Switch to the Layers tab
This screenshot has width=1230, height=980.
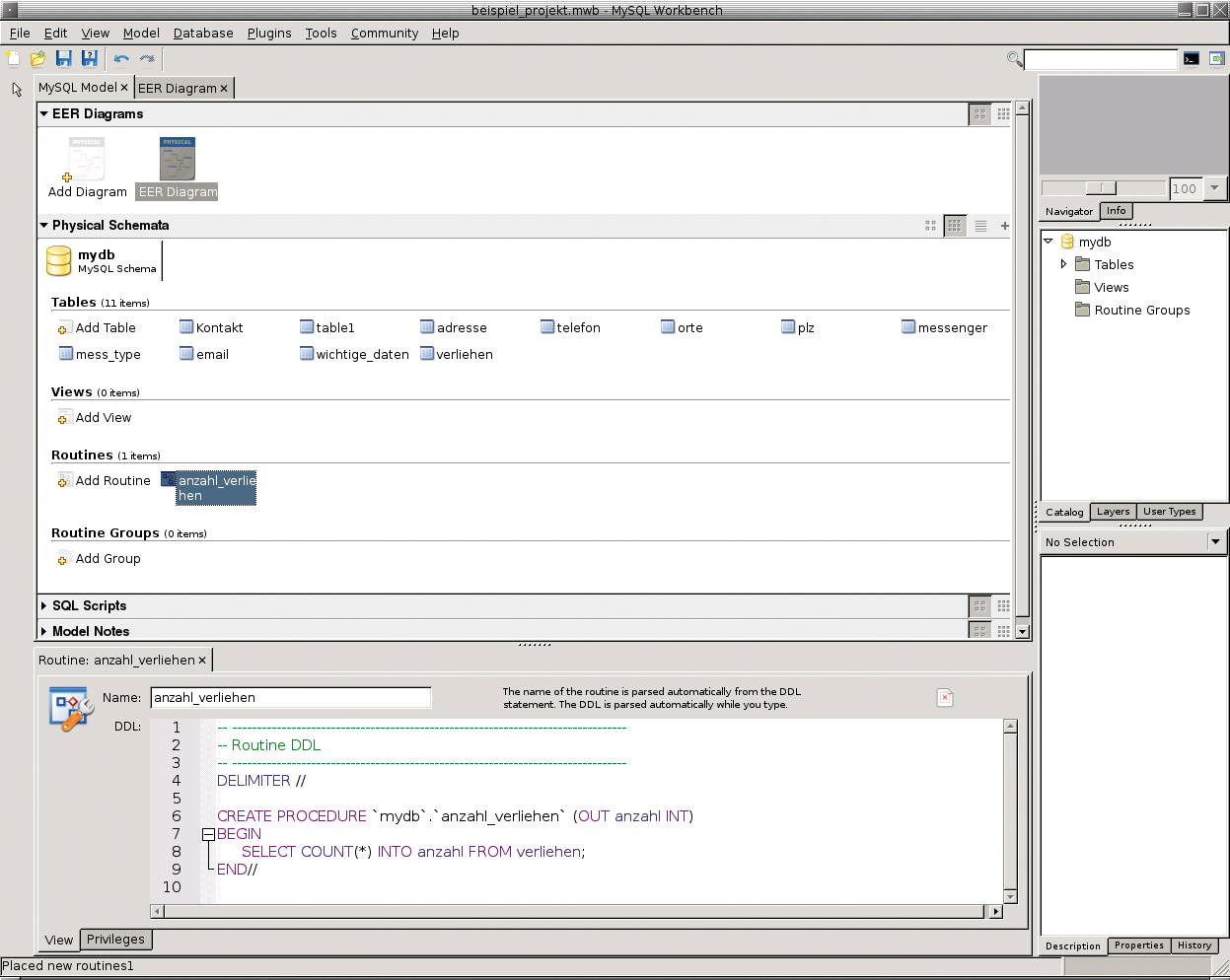click(1113, 512)
